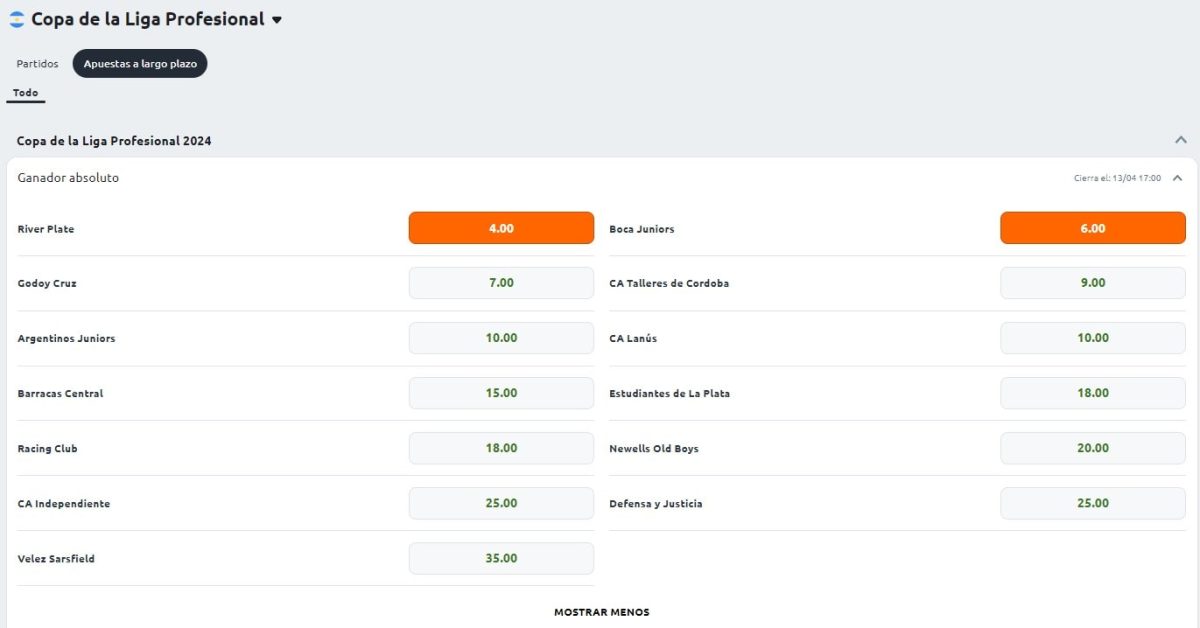Select Boca Juniors odds 6.00

[x=1093, y=228]
